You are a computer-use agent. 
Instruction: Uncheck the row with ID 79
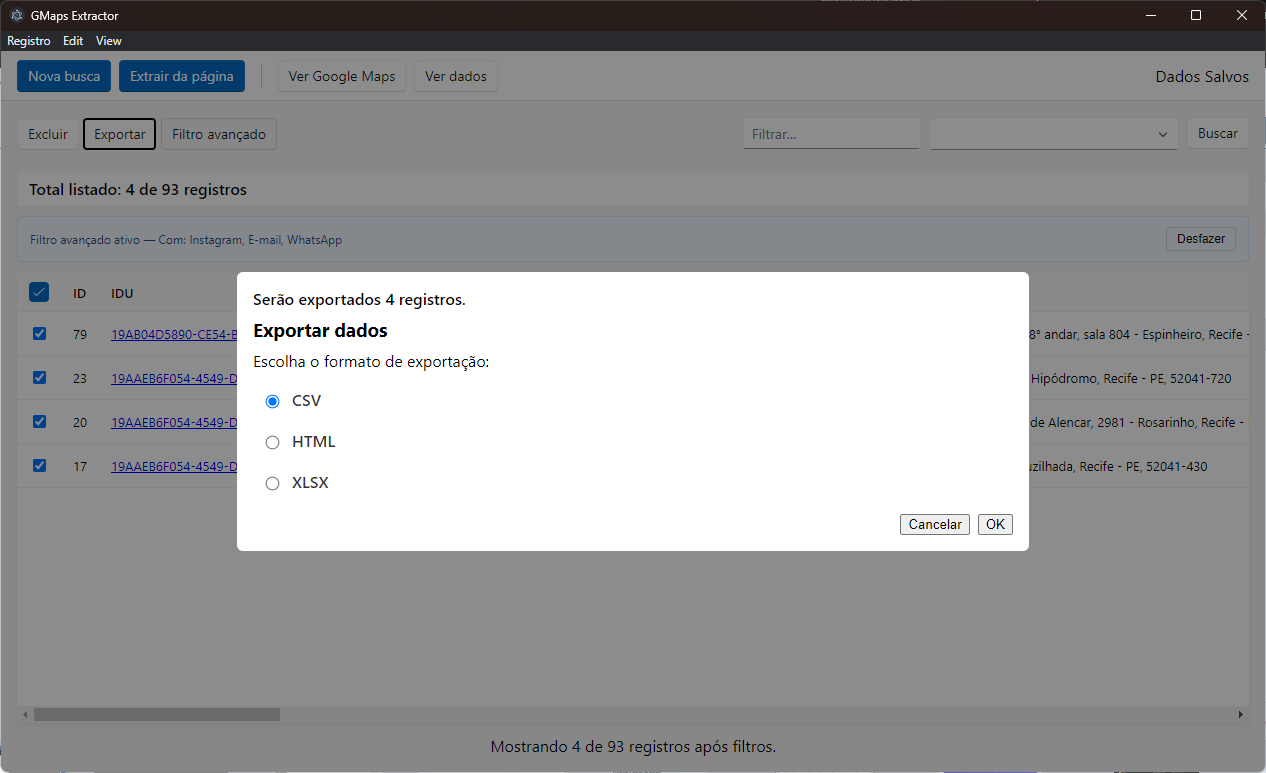coord(40,333)
